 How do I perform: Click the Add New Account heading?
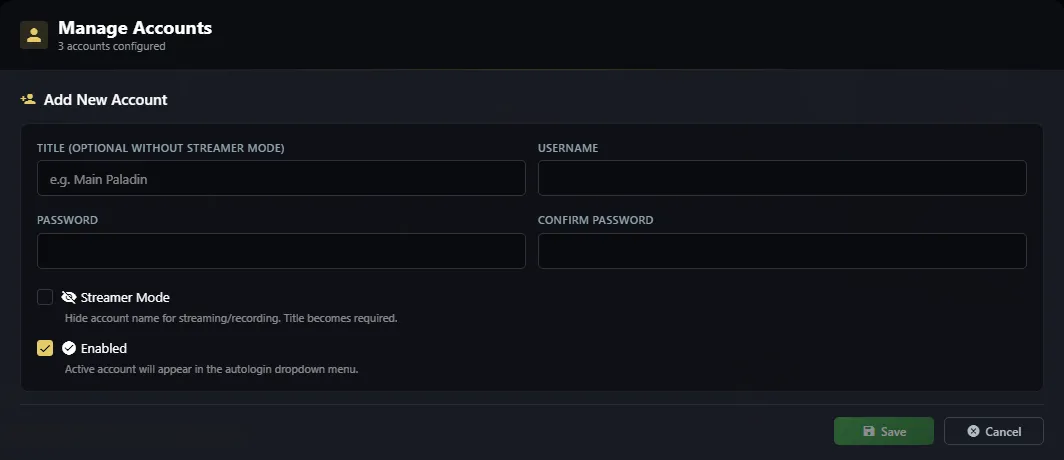[105, 100]
